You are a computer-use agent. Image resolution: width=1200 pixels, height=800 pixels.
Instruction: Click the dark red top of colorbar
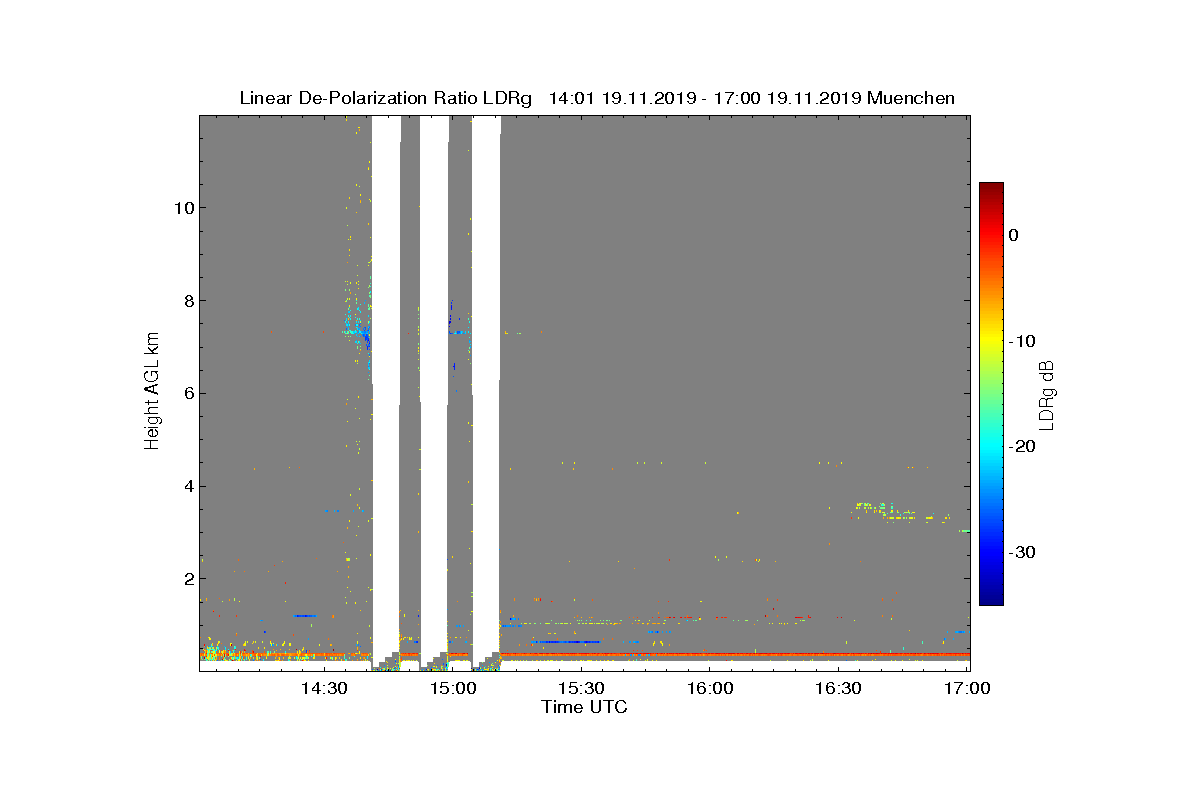(991, 188)
